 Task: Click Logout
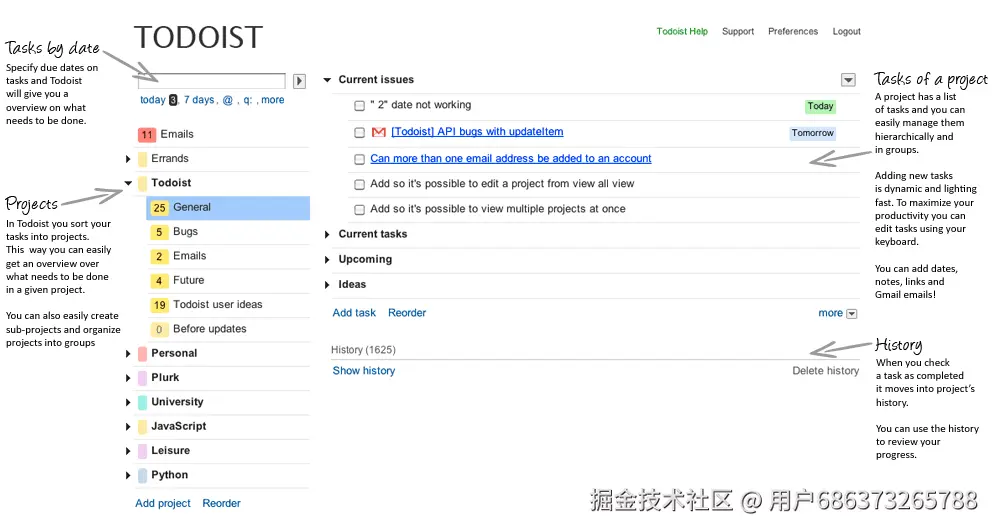point(847,31)
